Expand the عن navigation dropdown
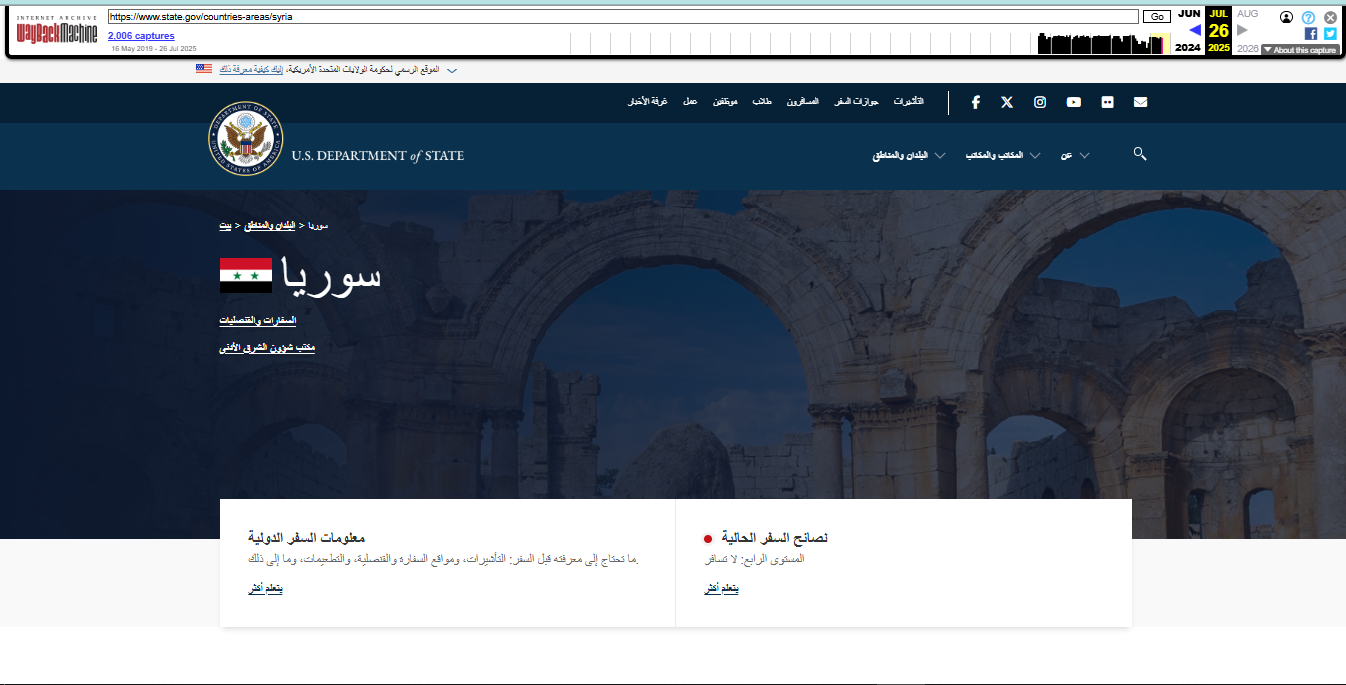The image size is (1346, 685). coord(1075,155)
